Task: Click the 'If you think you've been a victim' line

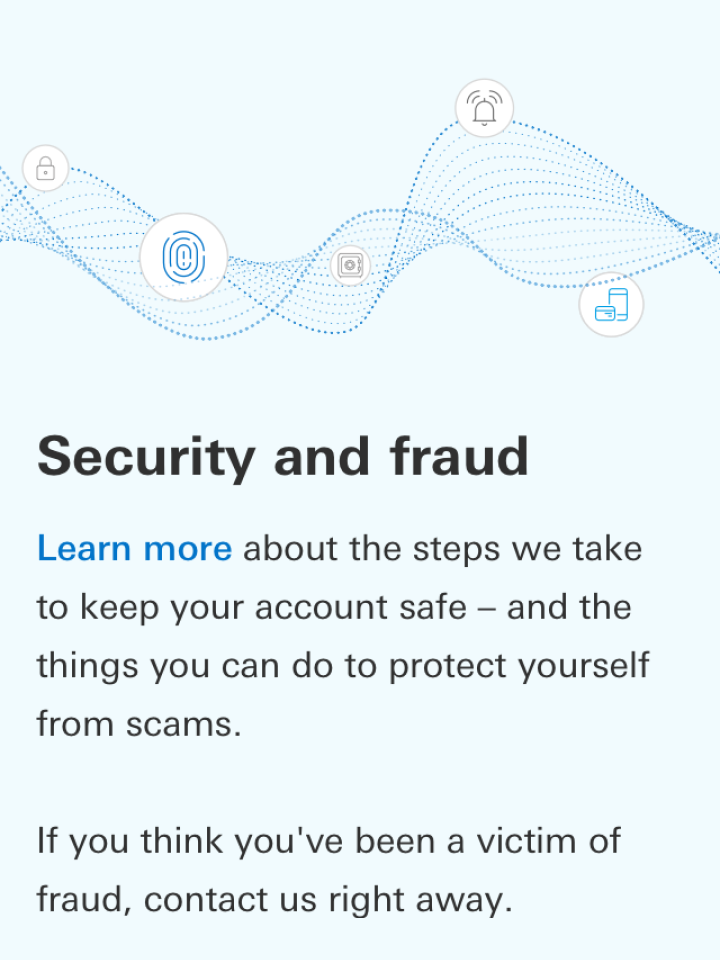Action: [329, 841]
